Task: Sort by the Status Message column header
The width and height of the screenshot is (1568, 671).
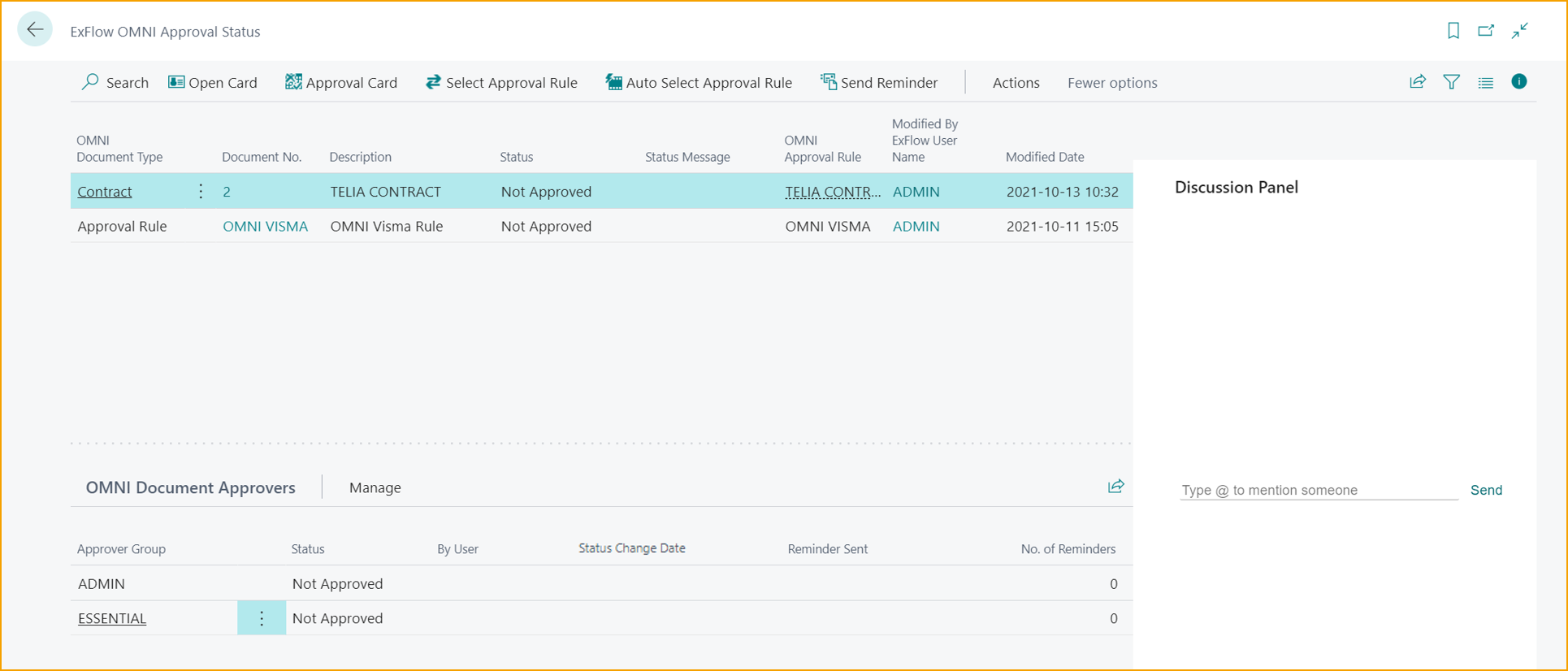Action: [x=687, y=157]
